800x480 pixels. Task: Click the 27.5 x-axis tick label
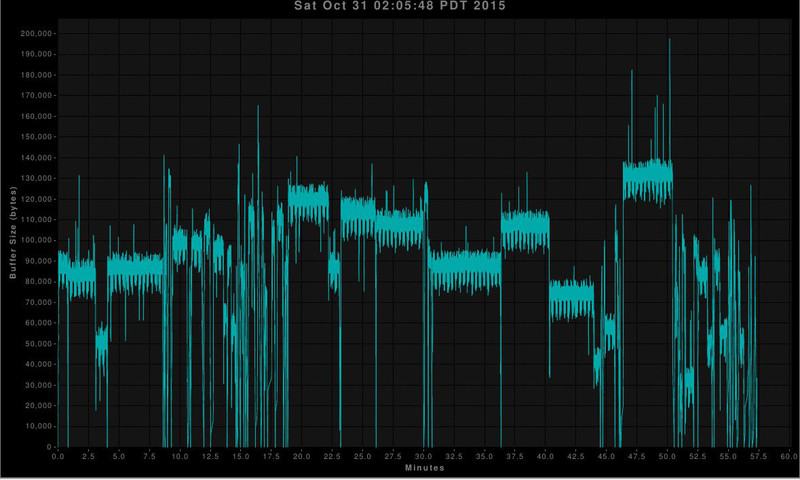(x=393, y=456)
